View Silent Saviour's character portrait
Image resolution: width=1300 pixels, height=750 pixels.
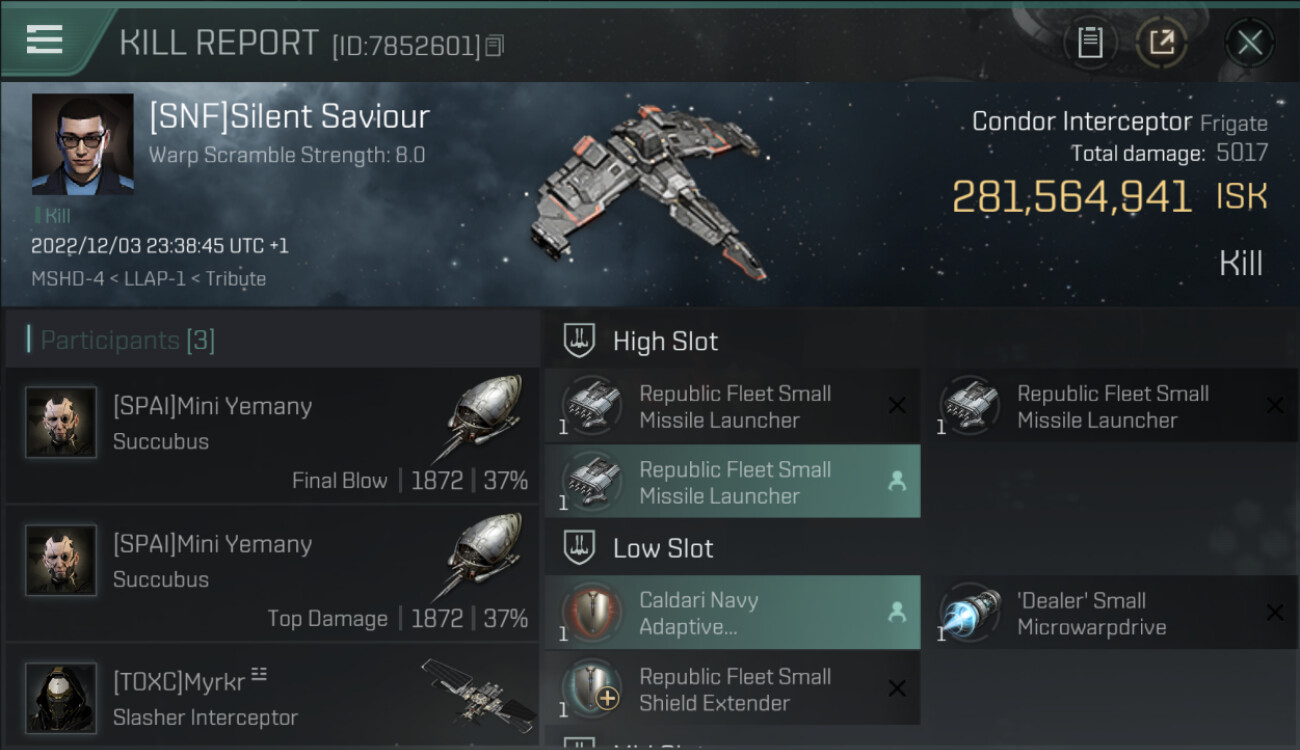82,144
